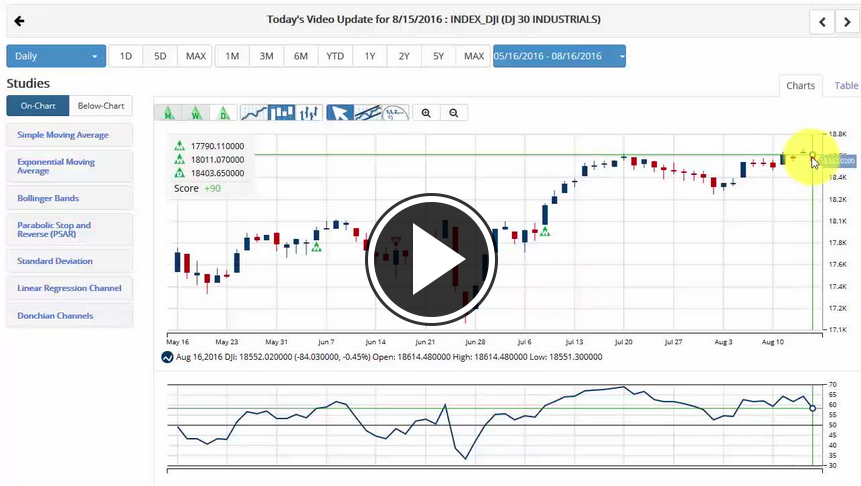Viewport: 861px width, 486px height.
Task: Open the Table tab
Action: tap(846, 86)
